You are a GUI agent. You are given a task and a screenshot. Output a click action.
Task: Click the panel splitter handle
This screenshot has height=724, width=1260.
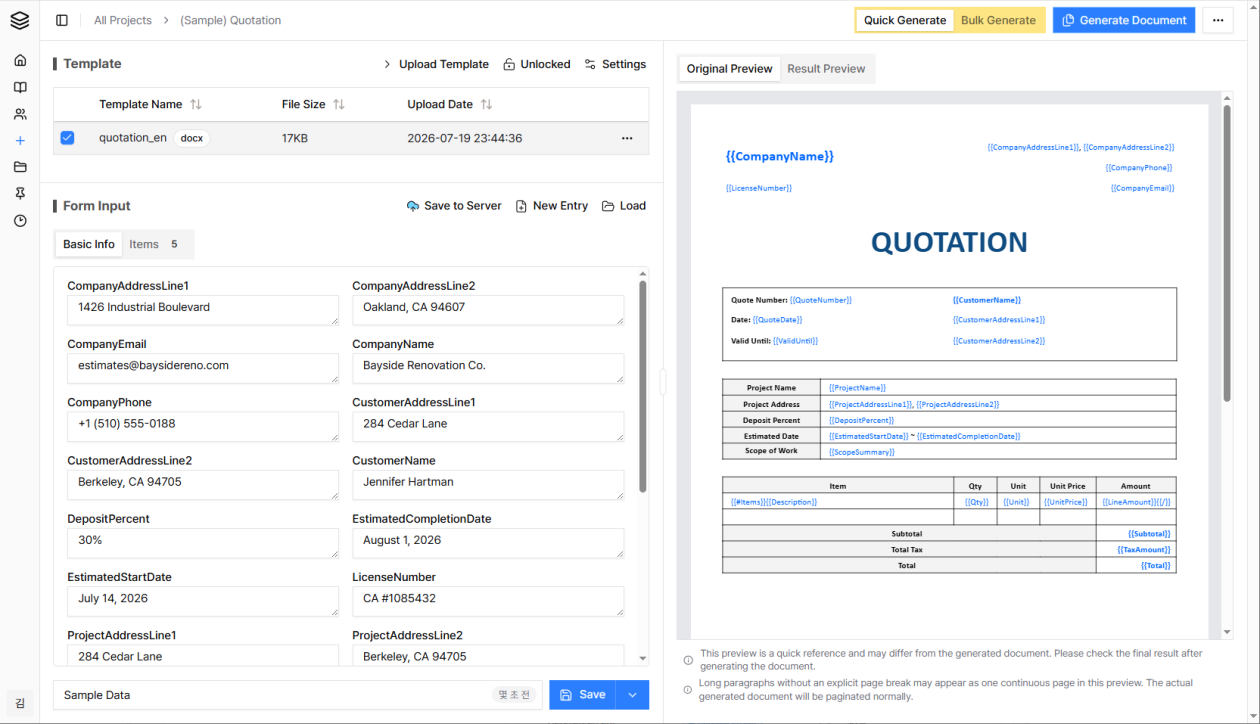pos(661,381)
